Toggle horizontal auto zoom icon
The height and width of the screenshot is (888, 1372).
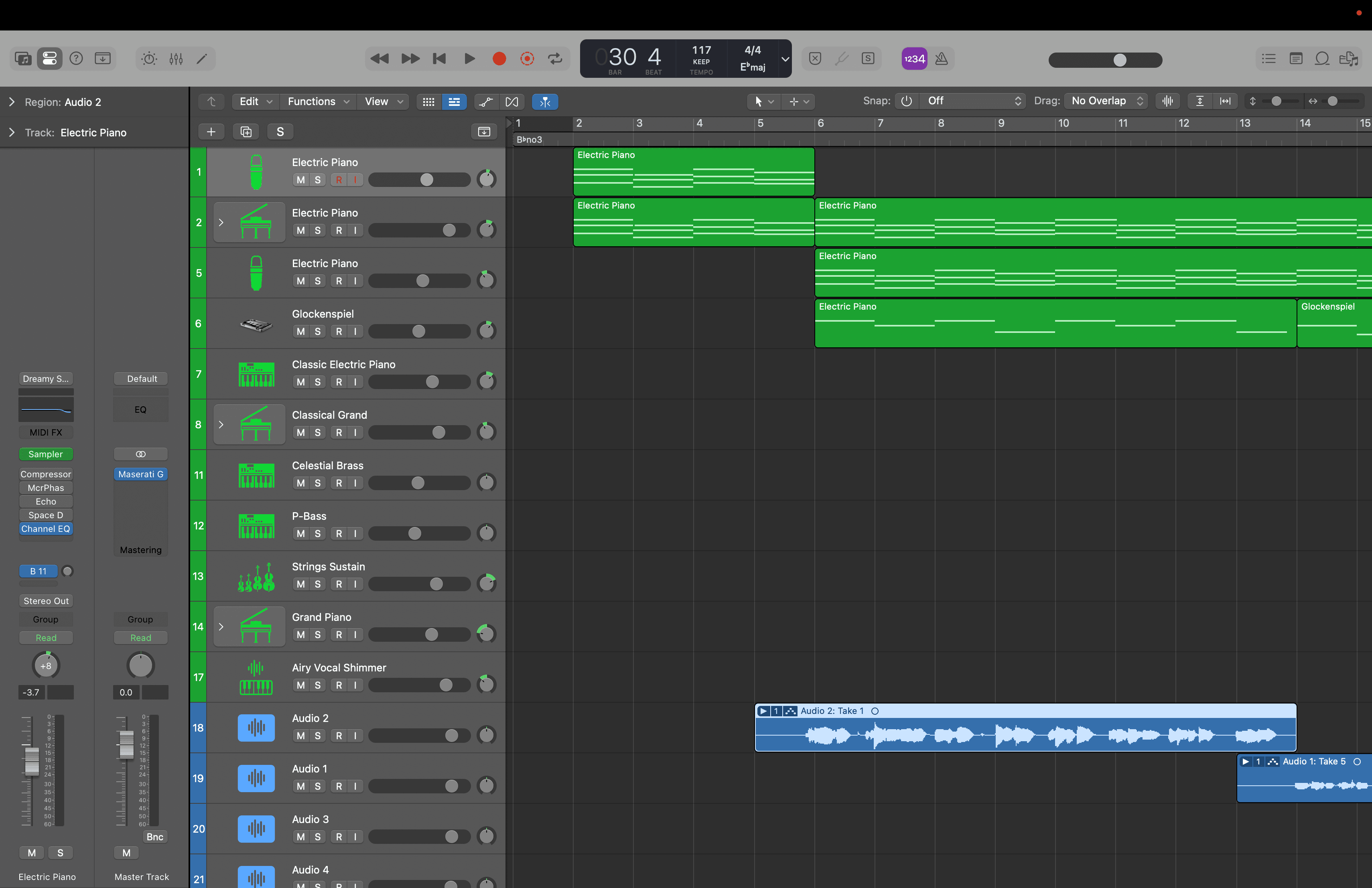(x=1225, y=101)
